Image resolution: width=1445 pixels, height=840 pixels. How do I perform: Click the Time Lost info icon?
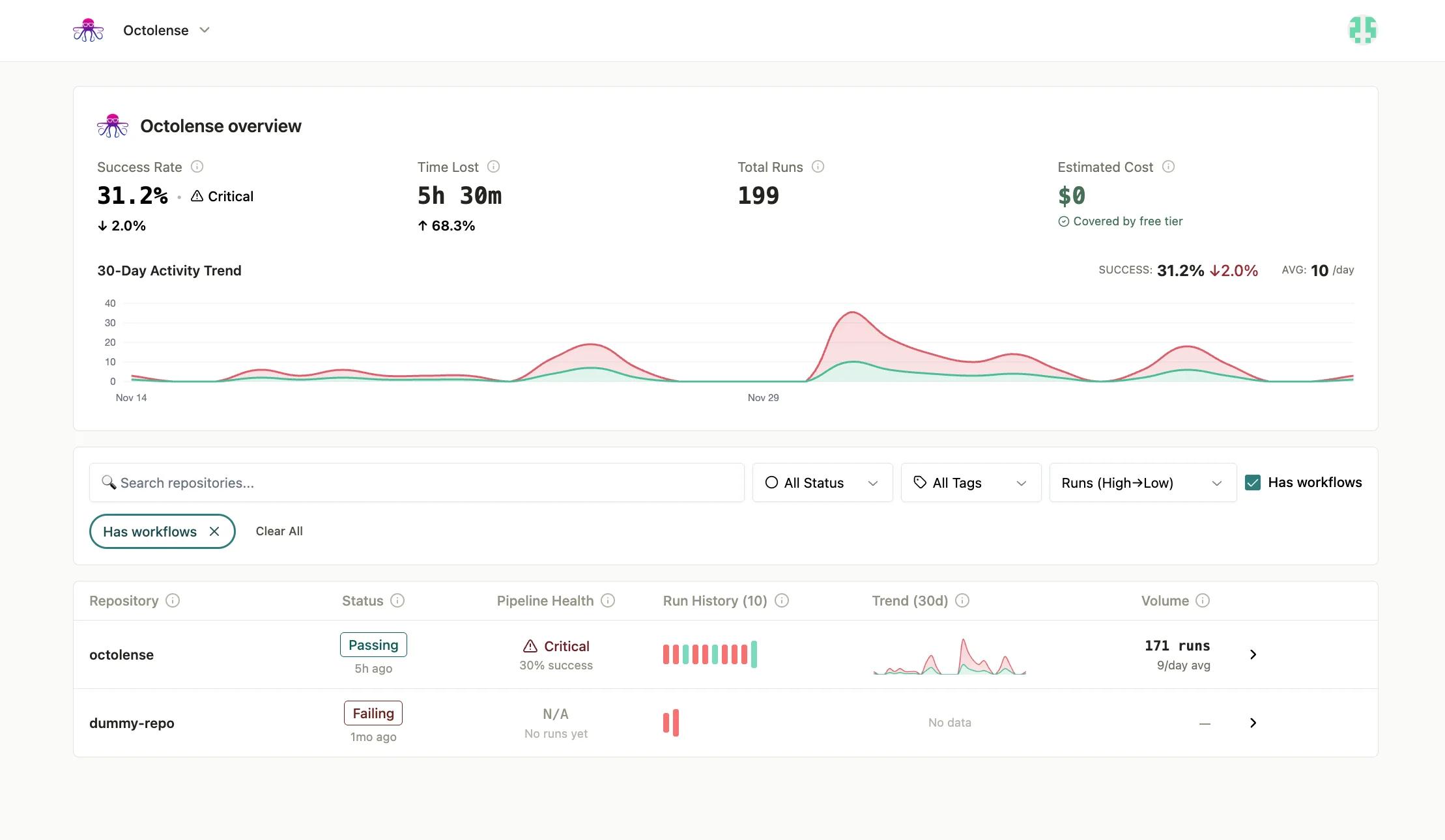click(x=494, y=167)
